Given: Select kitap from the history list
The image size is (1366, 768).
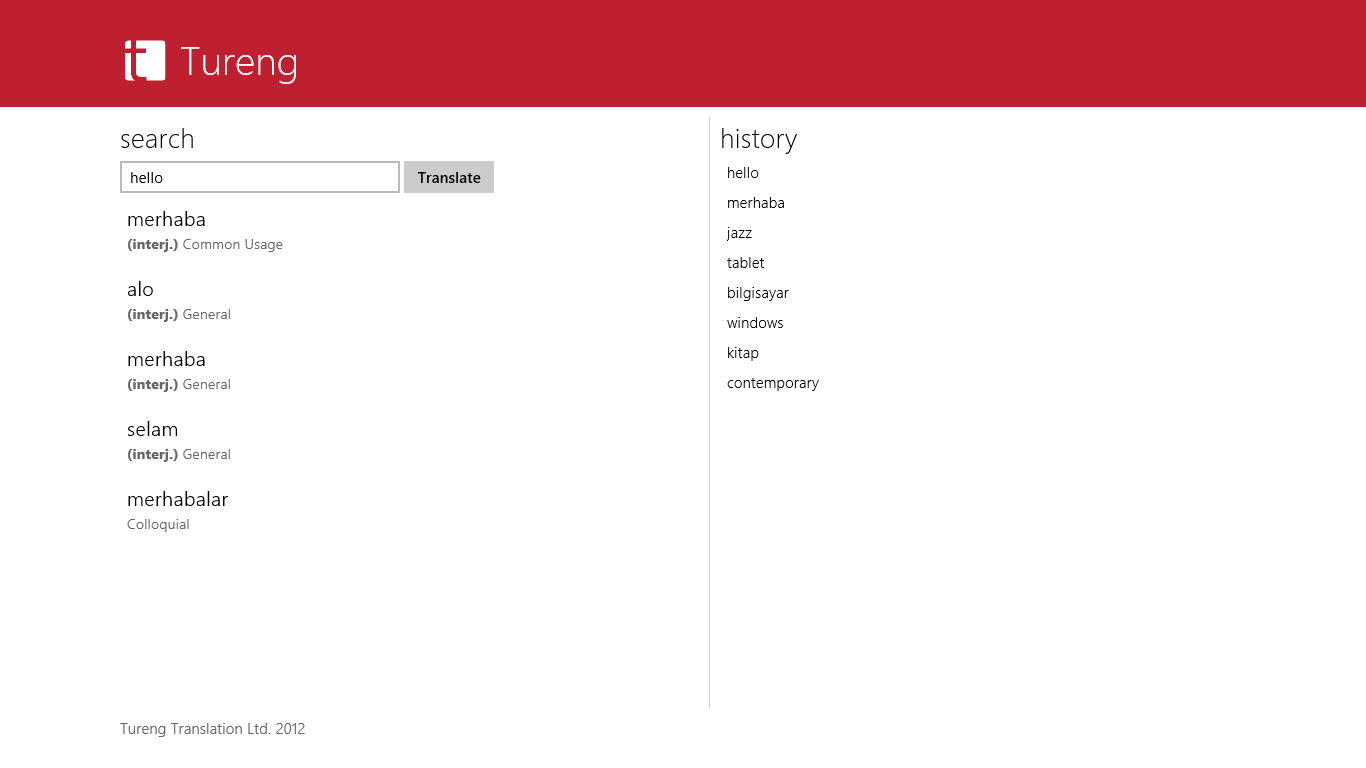Looking at the screenshot, I should pyautogui.click(x=742, y=353).
